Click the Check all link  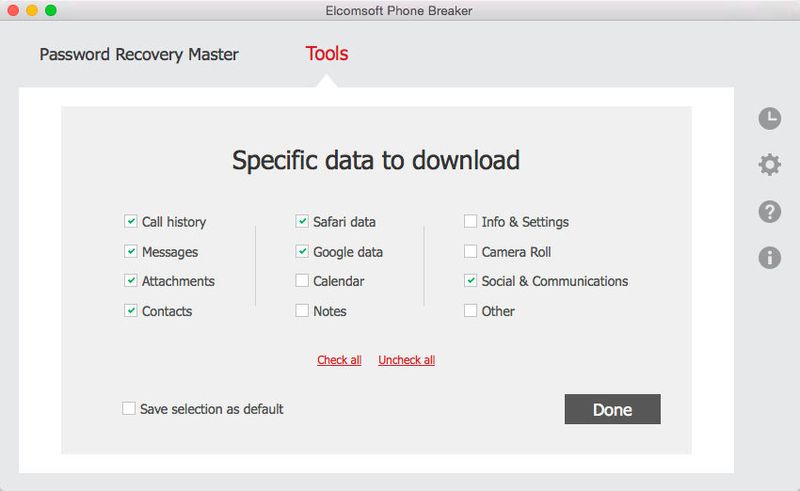[x=339, y=360]
